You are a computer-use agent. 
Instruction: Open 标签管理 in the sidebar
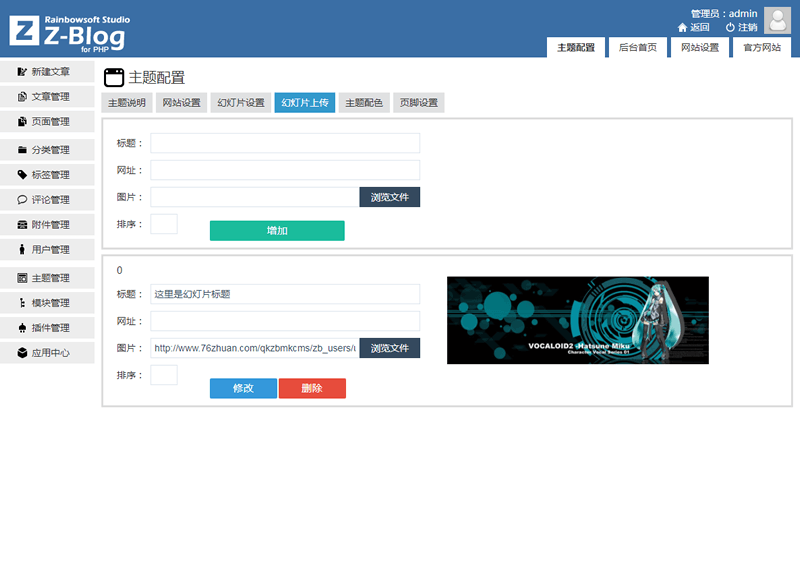47,175
